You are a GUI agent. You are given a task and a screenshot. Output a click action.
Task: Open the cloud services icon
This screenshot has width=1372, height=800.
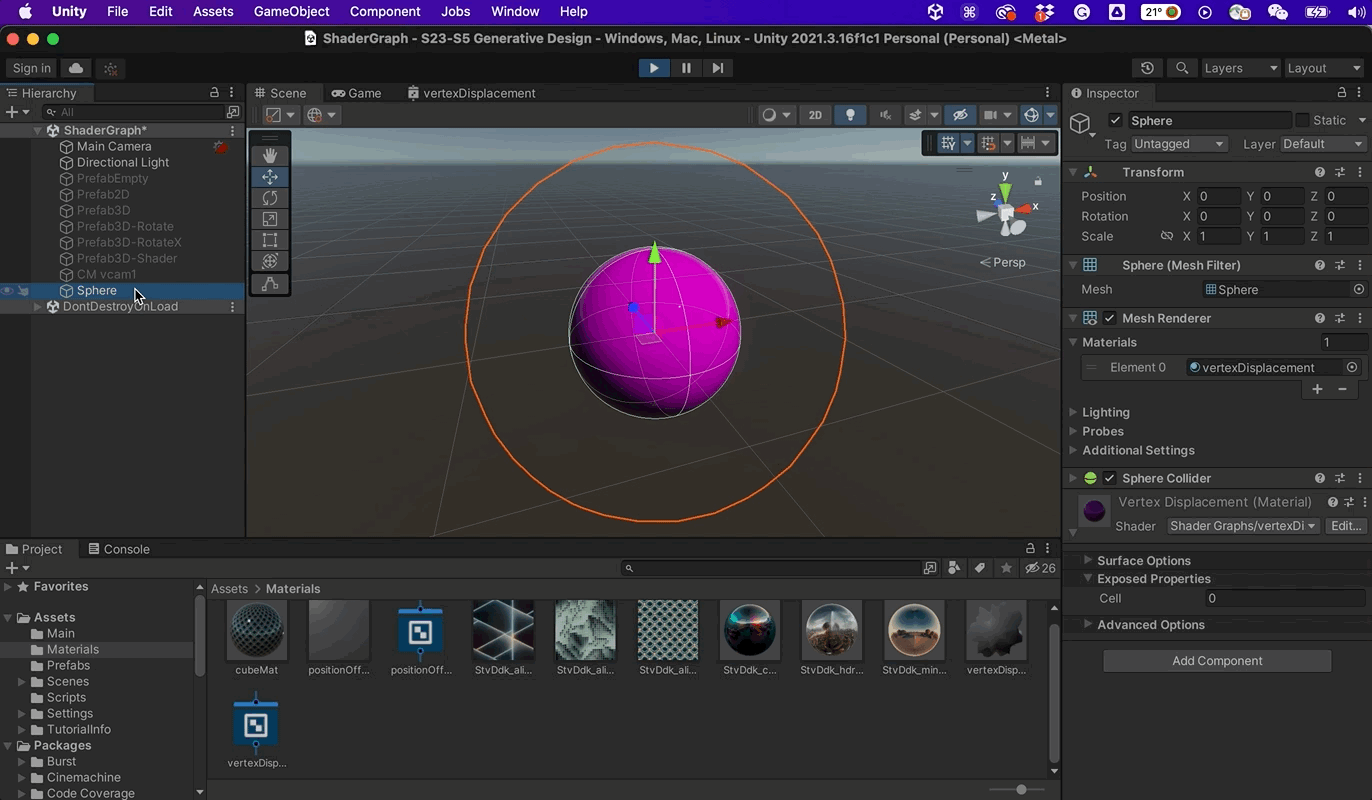click(x=76, y=68)
